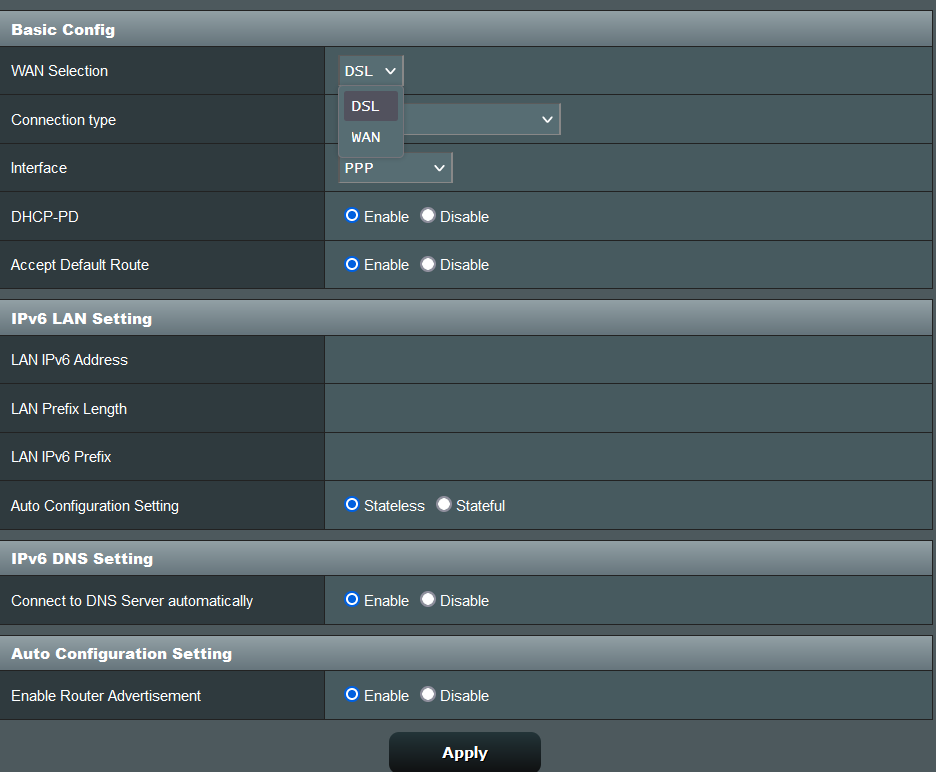Disable Connect to DNS Server automatically
Image resolution: width=936 pixels, height=772 pixels.
pos(428,600)
